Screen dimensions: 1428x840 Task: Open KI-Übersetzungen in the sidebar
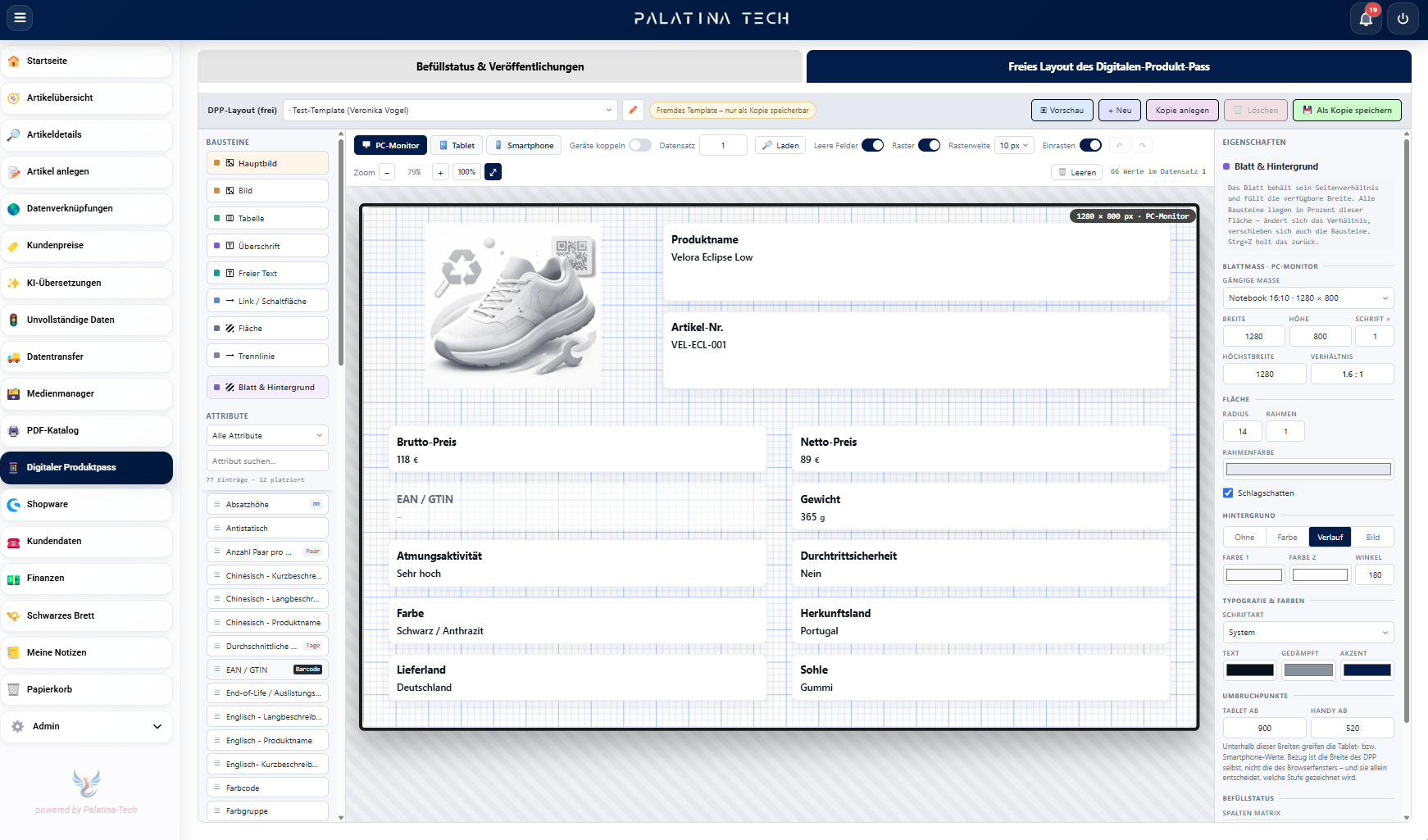coord(86,283)
